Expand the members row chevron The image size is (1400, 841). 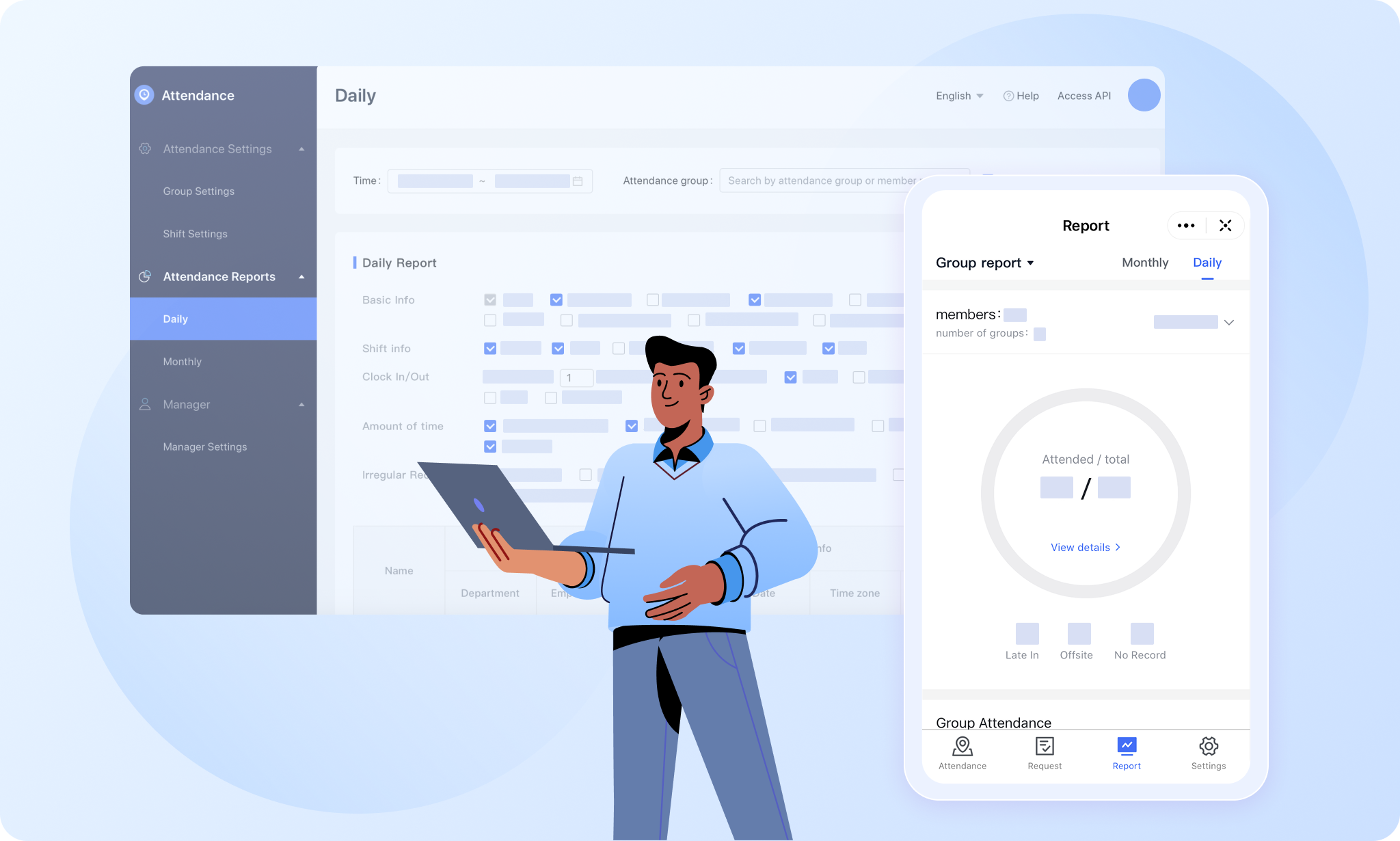pyautogui.click(x=1228, y=322)
